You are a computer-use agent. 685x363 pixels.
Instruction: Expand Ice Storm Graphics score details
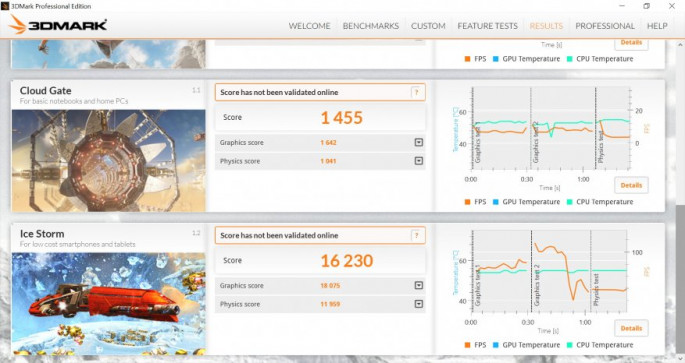(x=419, y=285)
